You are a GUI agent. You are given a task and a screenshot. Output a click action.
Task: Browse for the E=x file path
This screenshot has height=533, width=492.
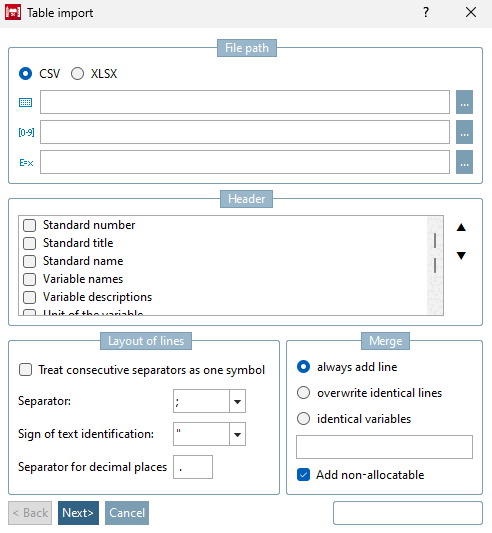(x=464, y=162)
